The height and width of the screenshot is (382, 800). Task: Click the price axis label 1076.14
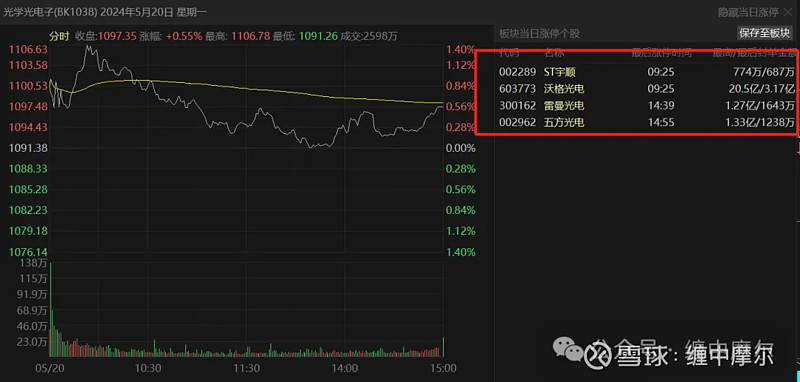pos(27,252)
